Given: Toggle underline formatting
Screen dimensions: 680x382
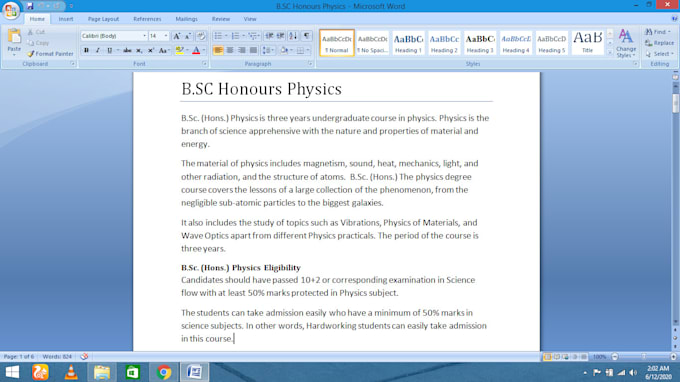Looking at the screenshot, I should point(110,50).
